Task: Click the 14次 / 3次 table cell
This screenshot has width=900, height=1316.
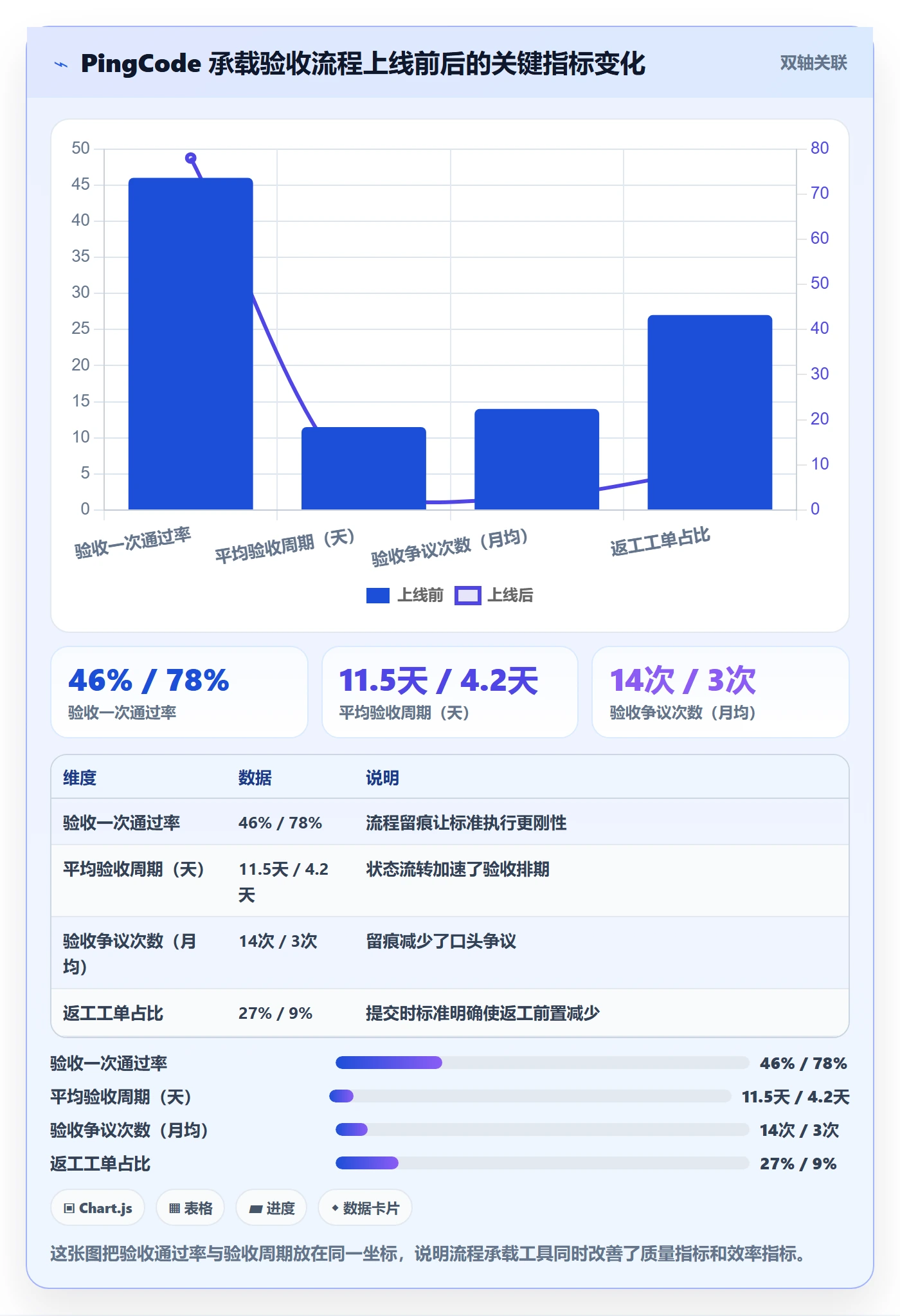Action: [278, 941]
